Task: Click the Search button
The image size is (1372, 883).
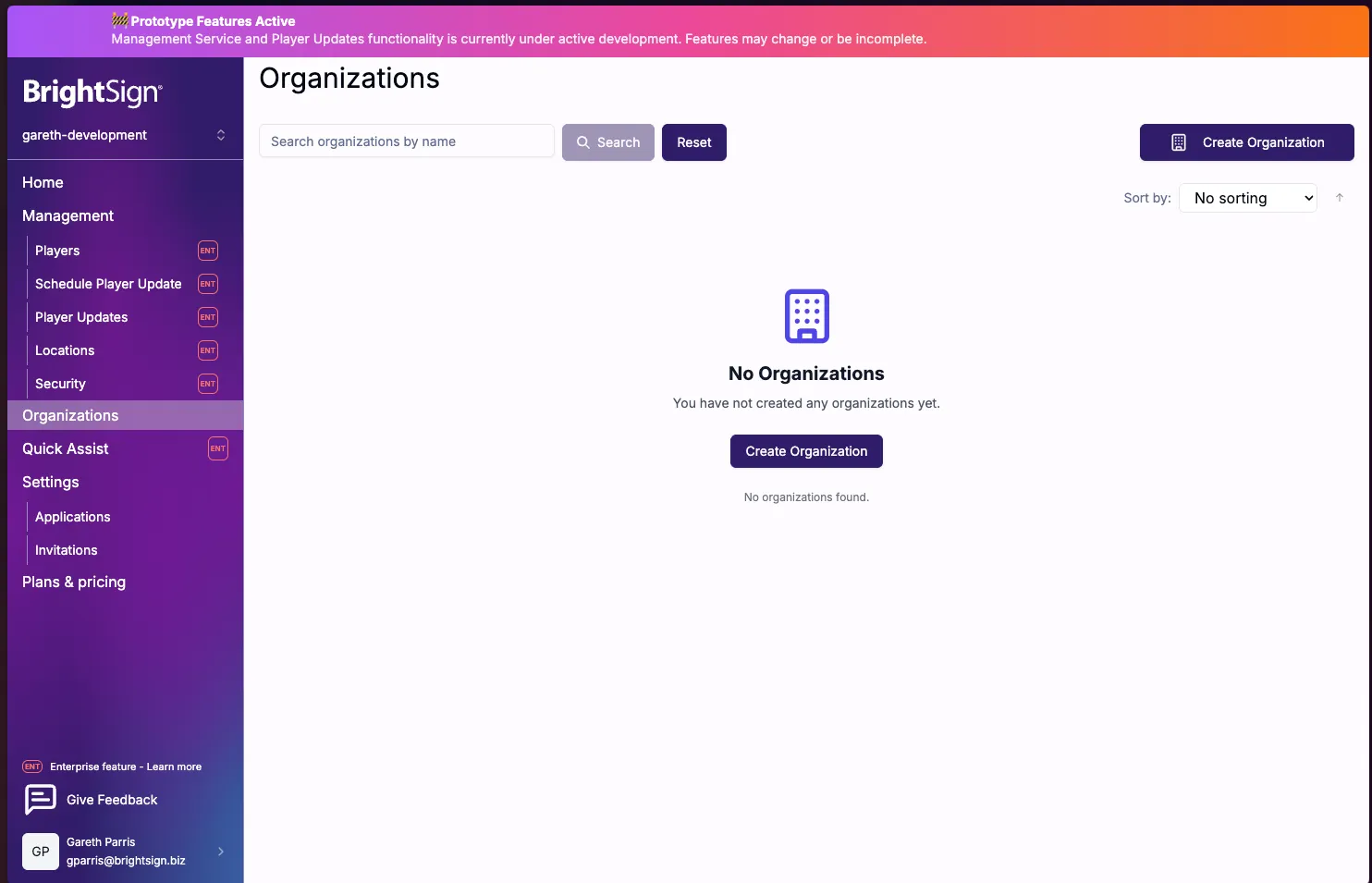Action: tap(608, 142)
